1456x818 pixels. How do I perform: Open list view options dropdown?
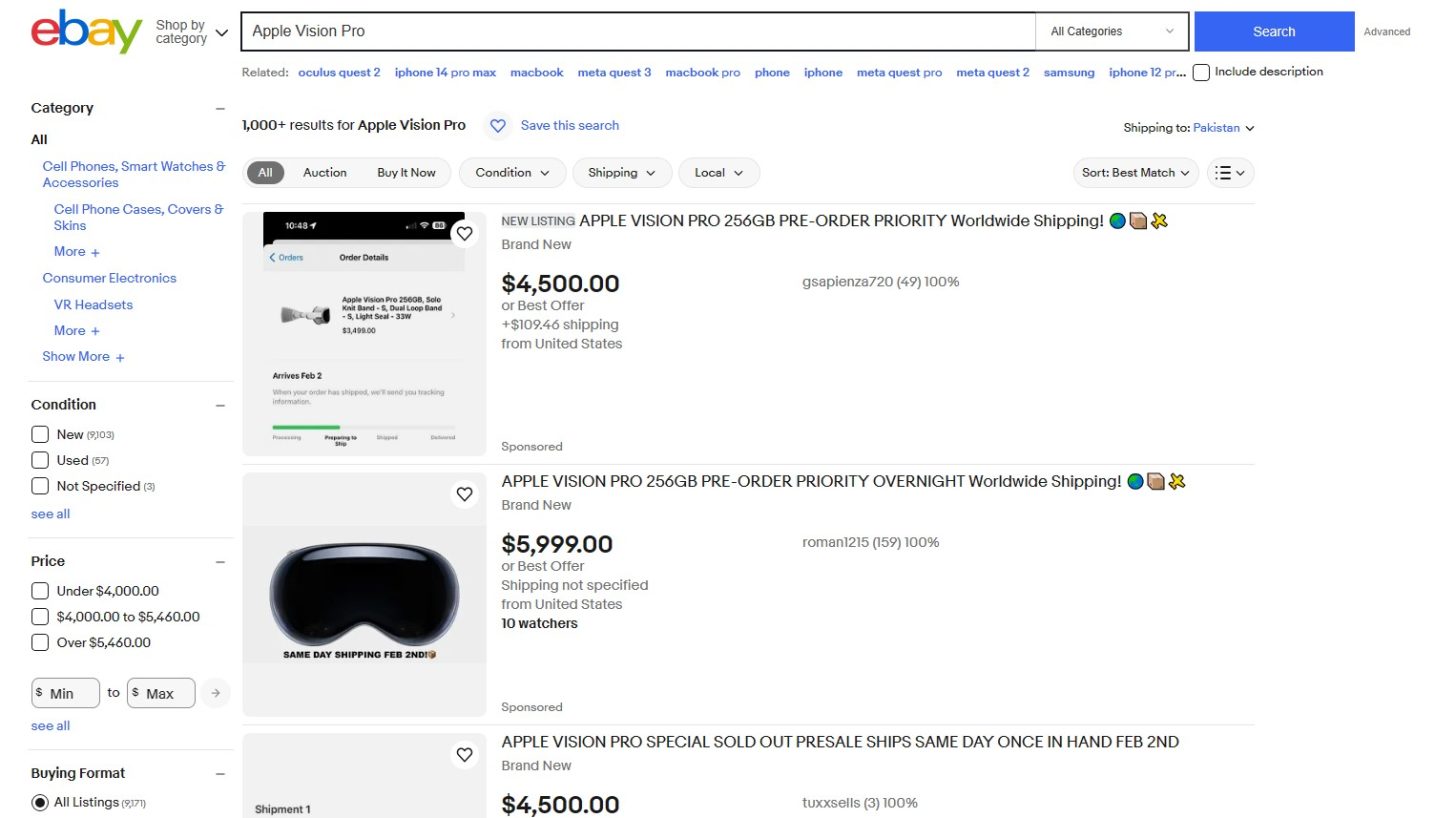(1230, 173)
